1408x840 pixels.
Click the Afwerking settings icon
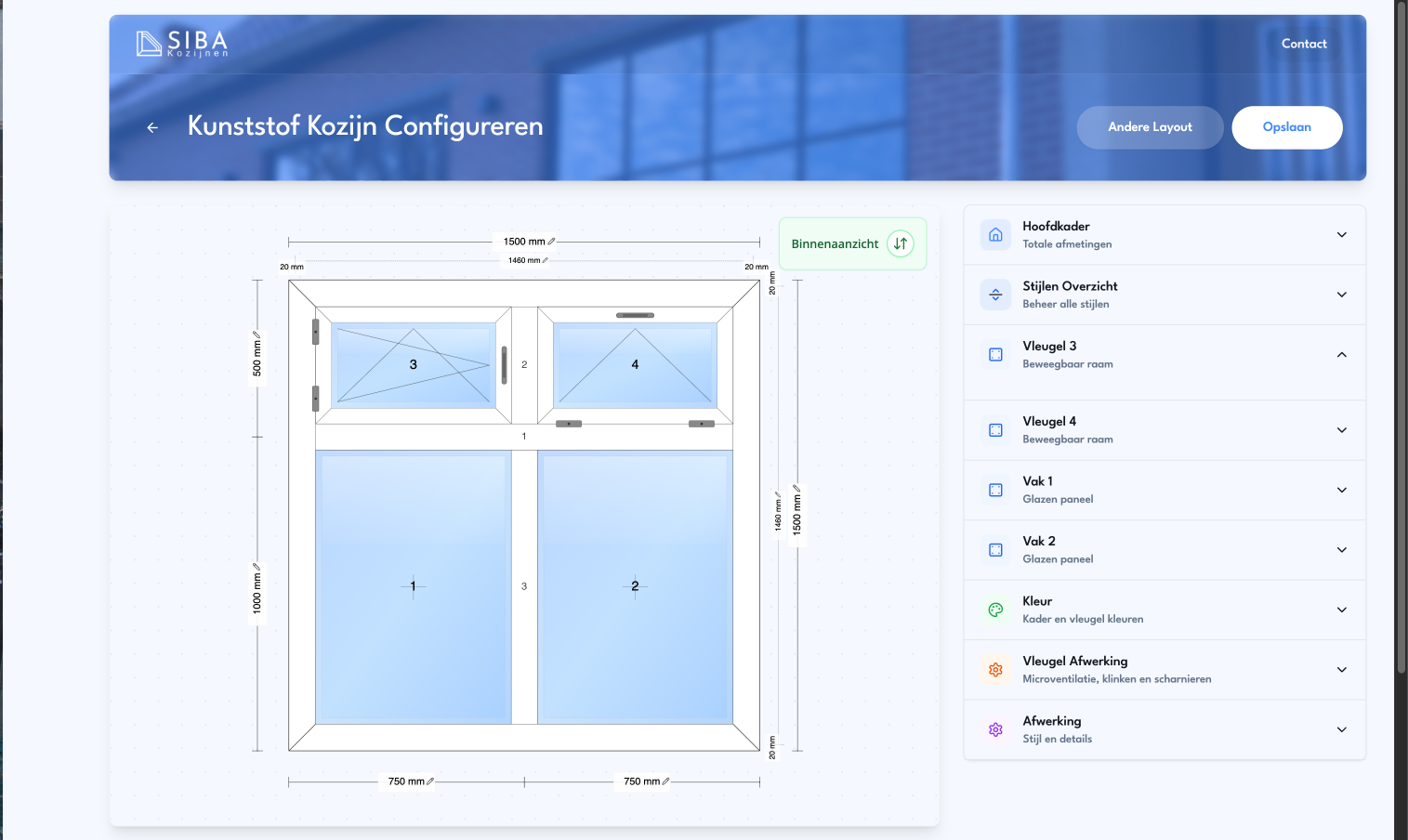tap(995, 729)
